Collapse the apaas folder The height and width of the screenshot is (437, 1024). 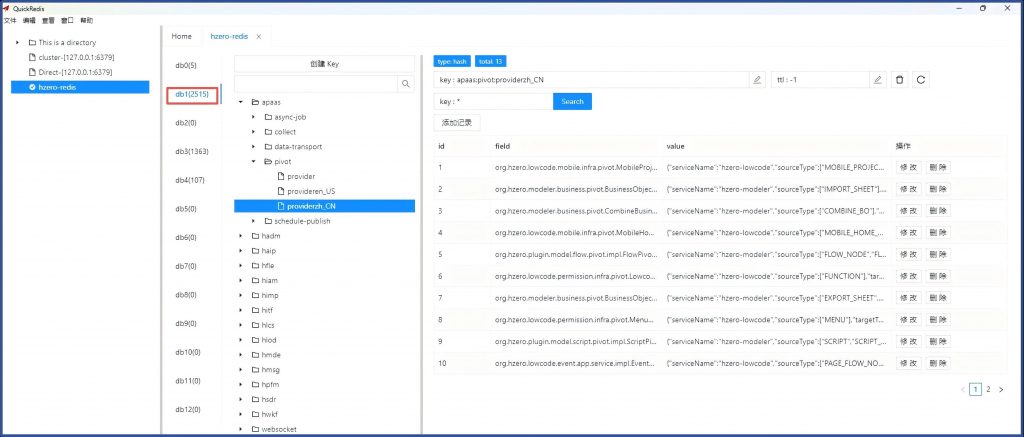[241, 103]
